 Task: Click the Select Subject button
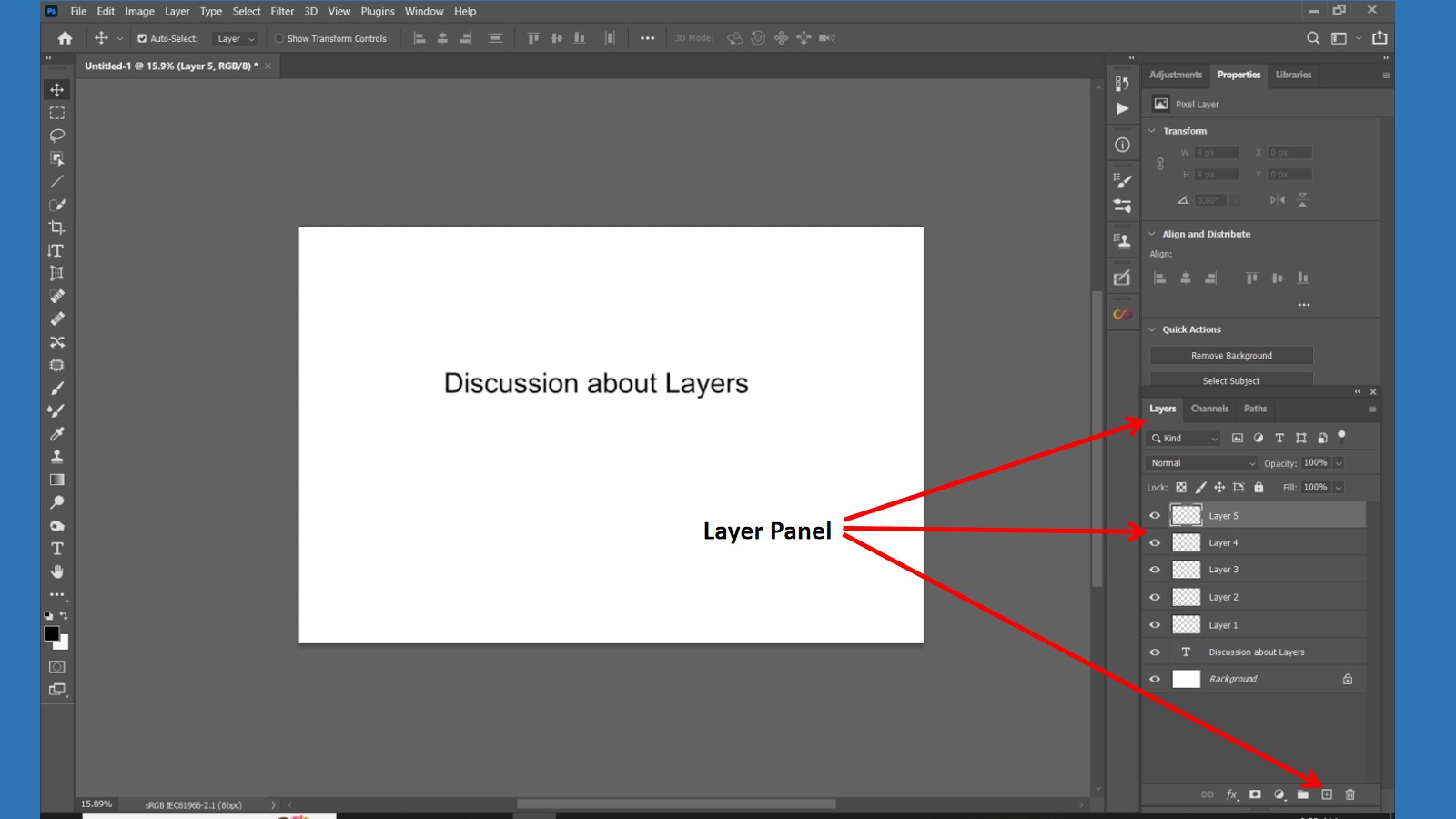1231,380
